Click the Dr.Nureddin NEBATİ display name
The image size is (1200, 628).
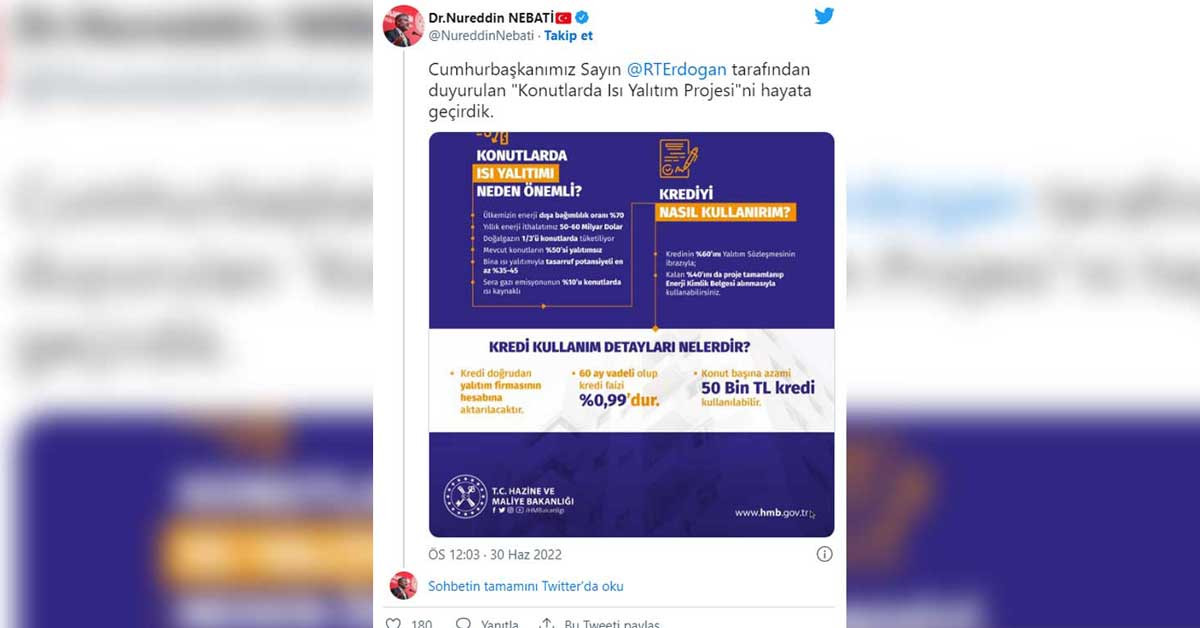[x=491, y=17]
